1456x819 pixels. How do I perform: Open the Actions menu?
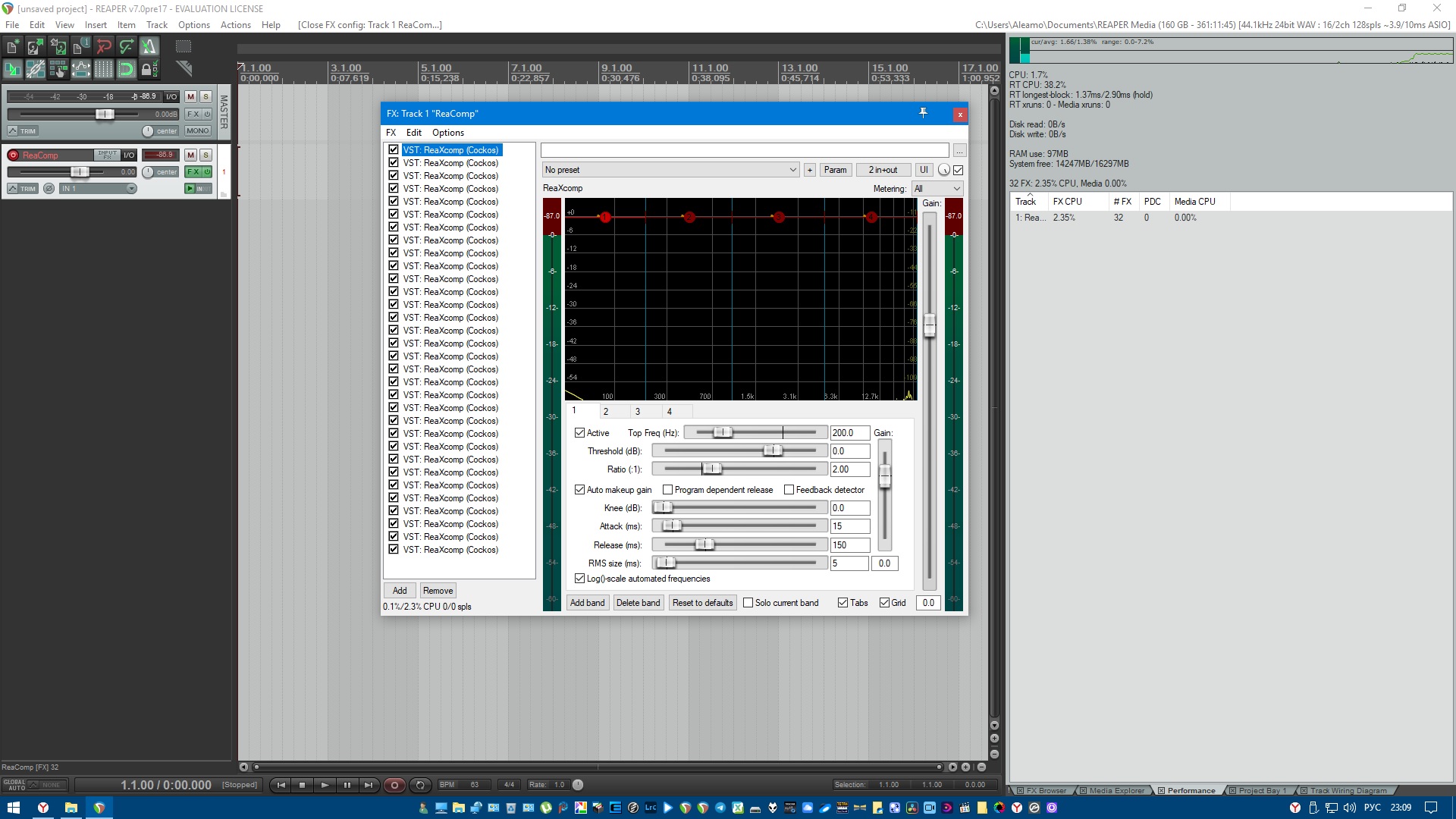(x=235, y=25)
